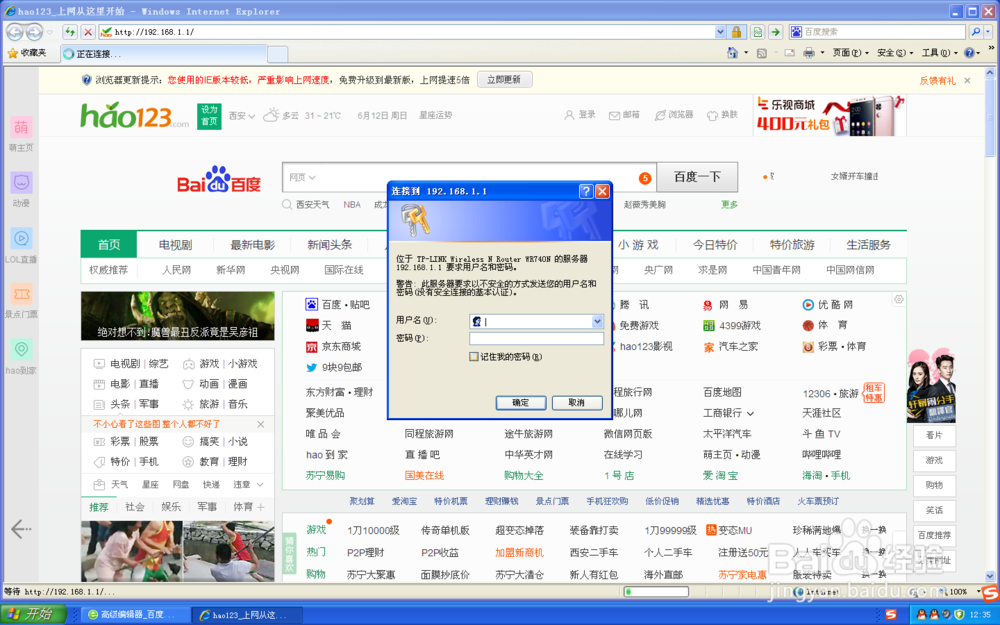
Task: Select the 最新电影 navigation tab
Action: pyautogui.click(x=253, y=245)
